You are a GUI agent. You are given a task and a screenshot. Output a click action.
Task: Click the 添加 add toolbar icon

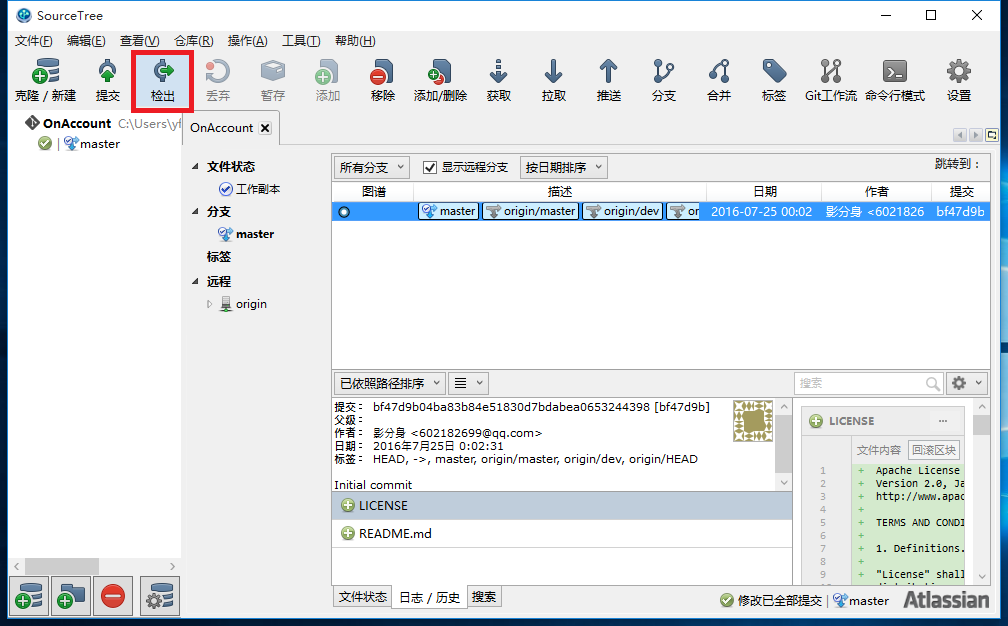[x=327, y=80]
